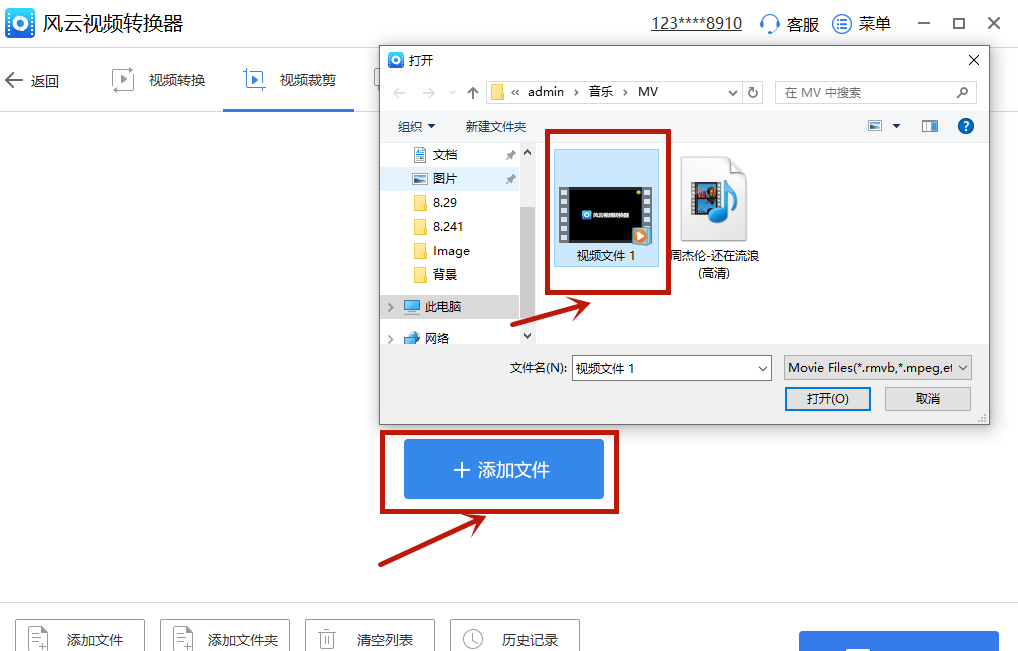The height and width of the screenshot is (651, 1018).
Task: Click the up-directory arrow in dialog
Action: click(x=473, y=93)
